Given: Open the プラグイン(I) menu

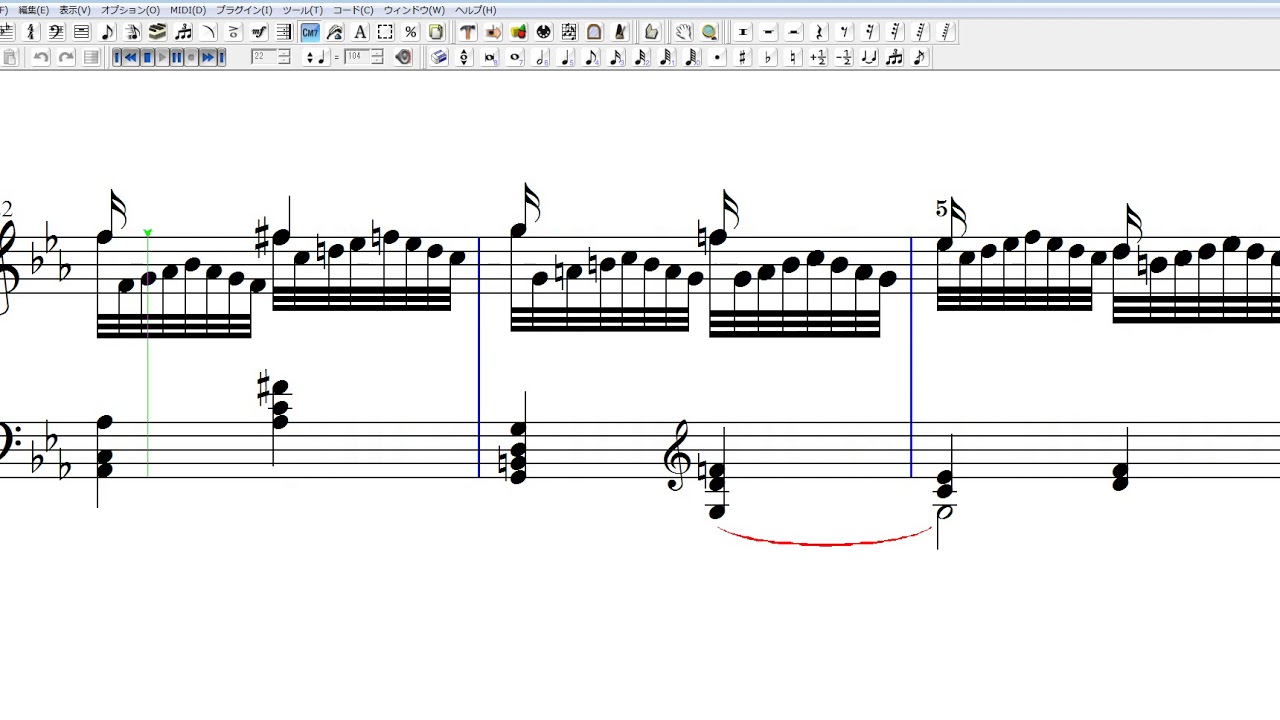Looking at the screenshot, I should pos(244,10).
